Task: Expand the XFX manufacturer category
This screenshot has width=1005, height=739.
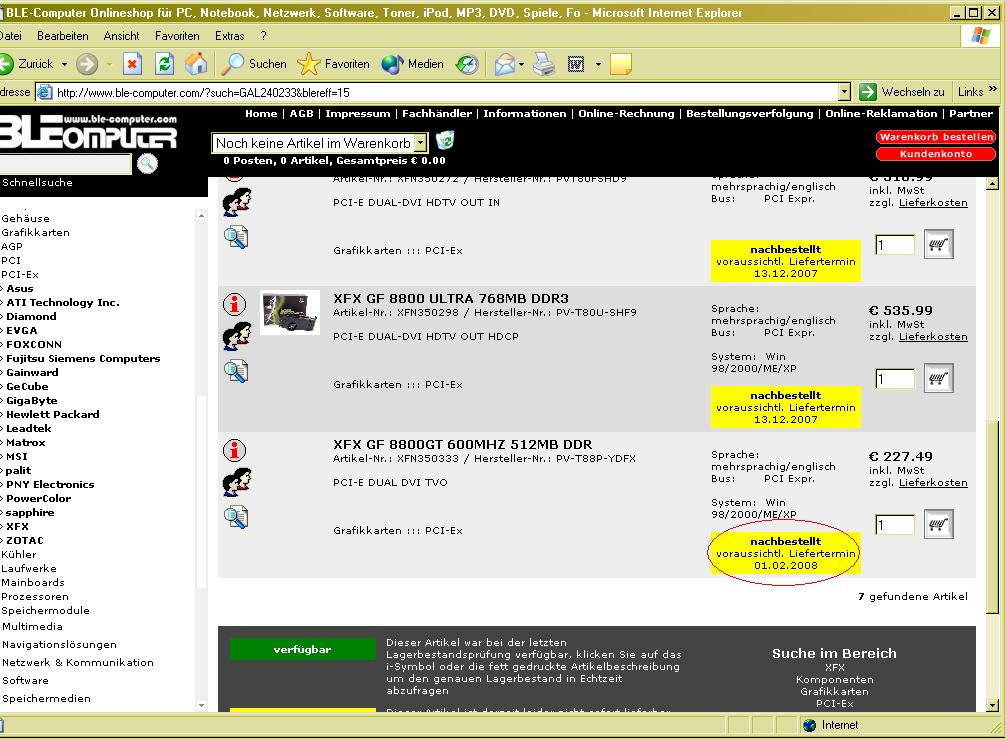Action: tap(17, 526)
